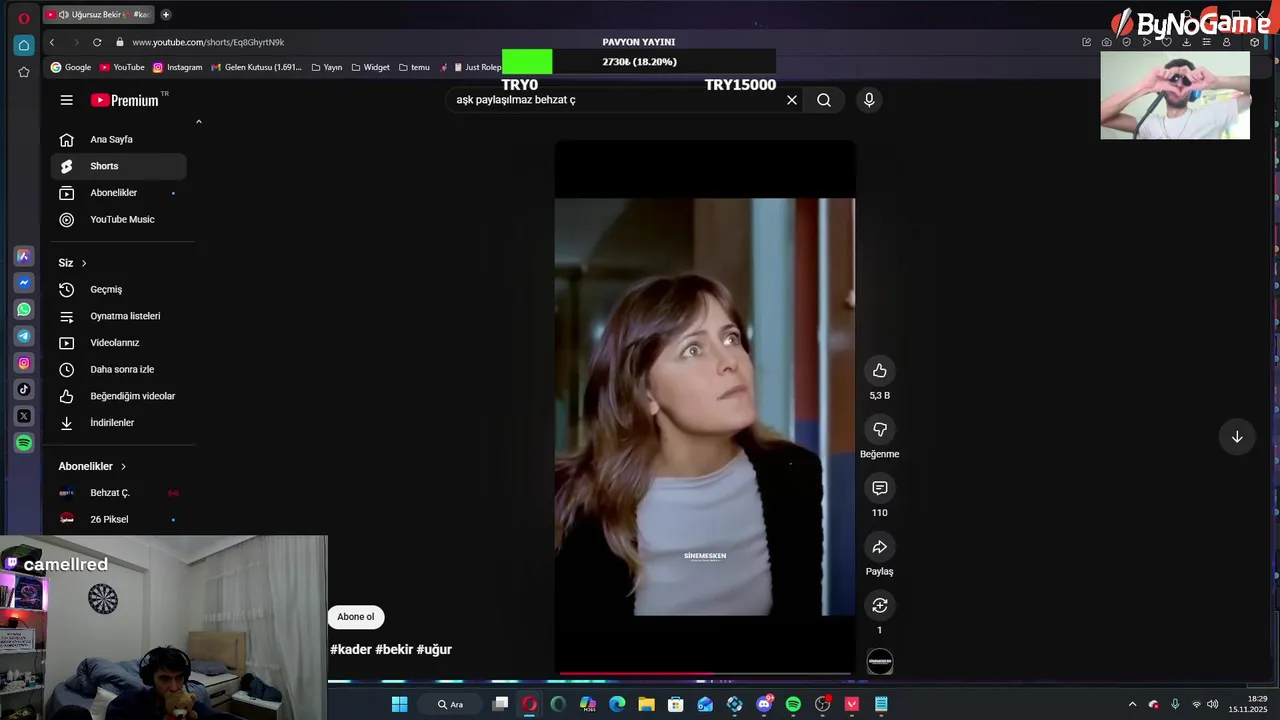Image resolution: width=1280 pixels, height=720 pixels.
Task: Open browser downloads icon
Action: pos(1186,42)
